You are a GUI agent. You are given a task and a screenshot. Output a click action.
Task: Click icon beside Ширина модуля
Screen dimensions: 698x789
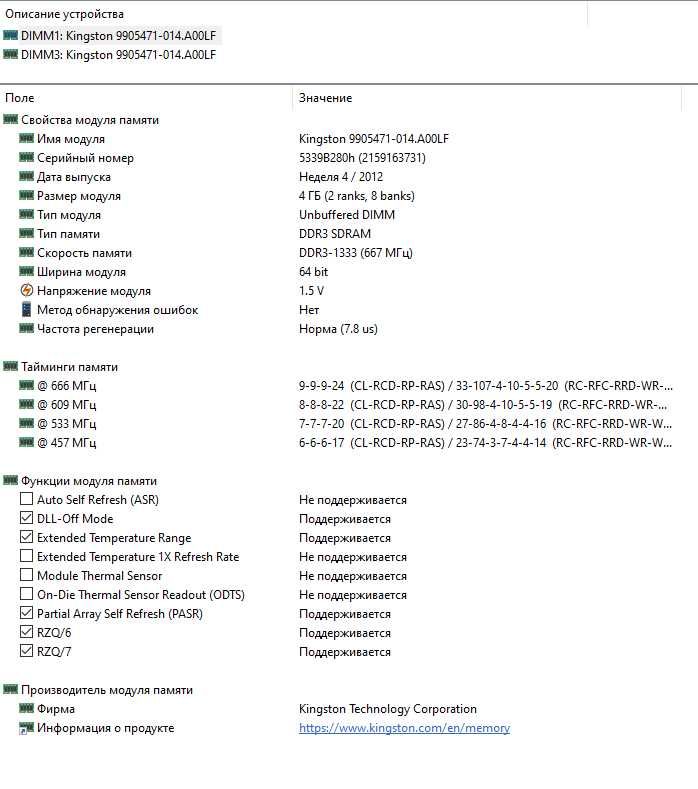[x=26, y=271]
